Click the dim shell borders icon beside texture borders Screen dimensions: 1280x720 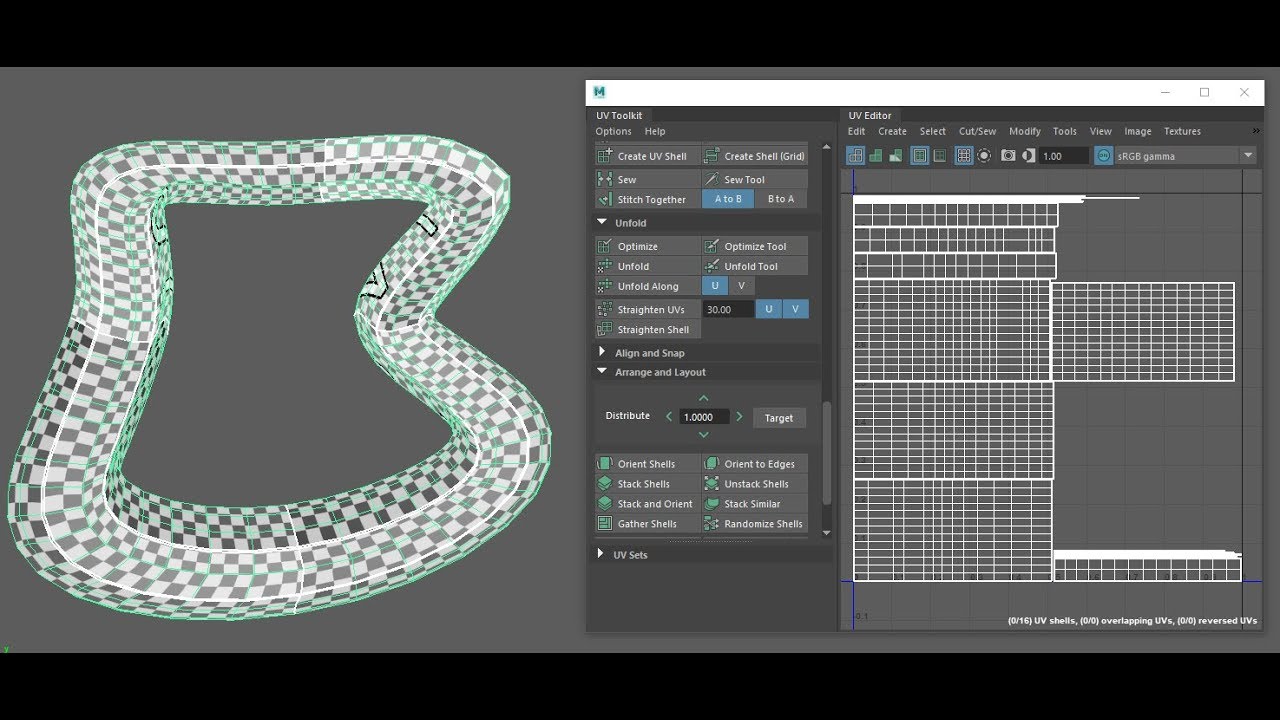coord(939,156)
